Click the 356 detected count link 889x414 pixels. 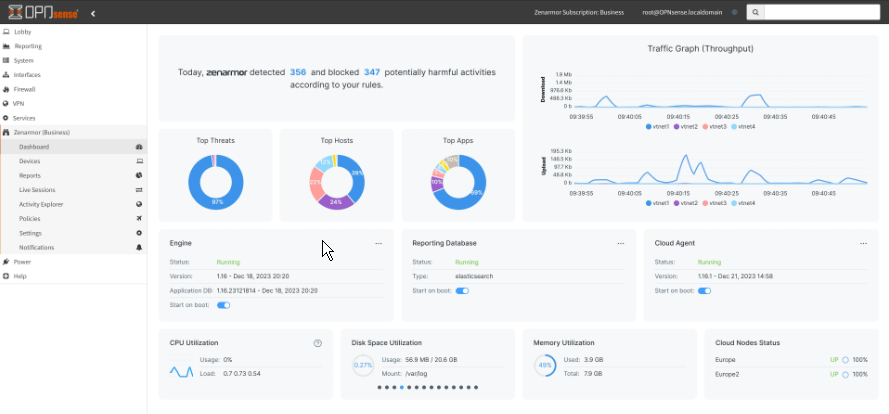point(298,73)
